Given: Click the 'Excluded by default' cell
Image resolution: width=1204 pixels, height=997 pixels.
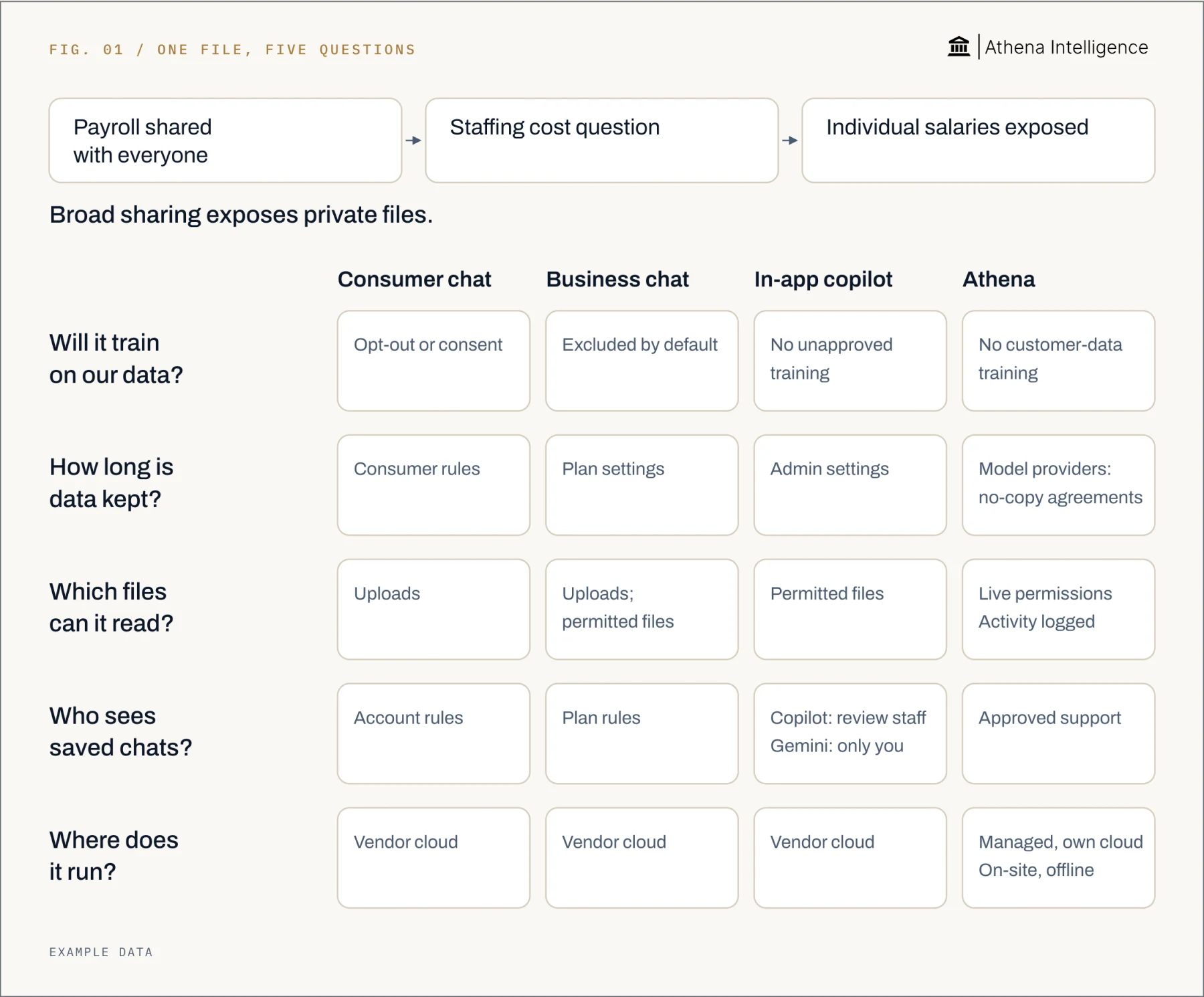Looking at the screenshot, I should tap(642, 361).
